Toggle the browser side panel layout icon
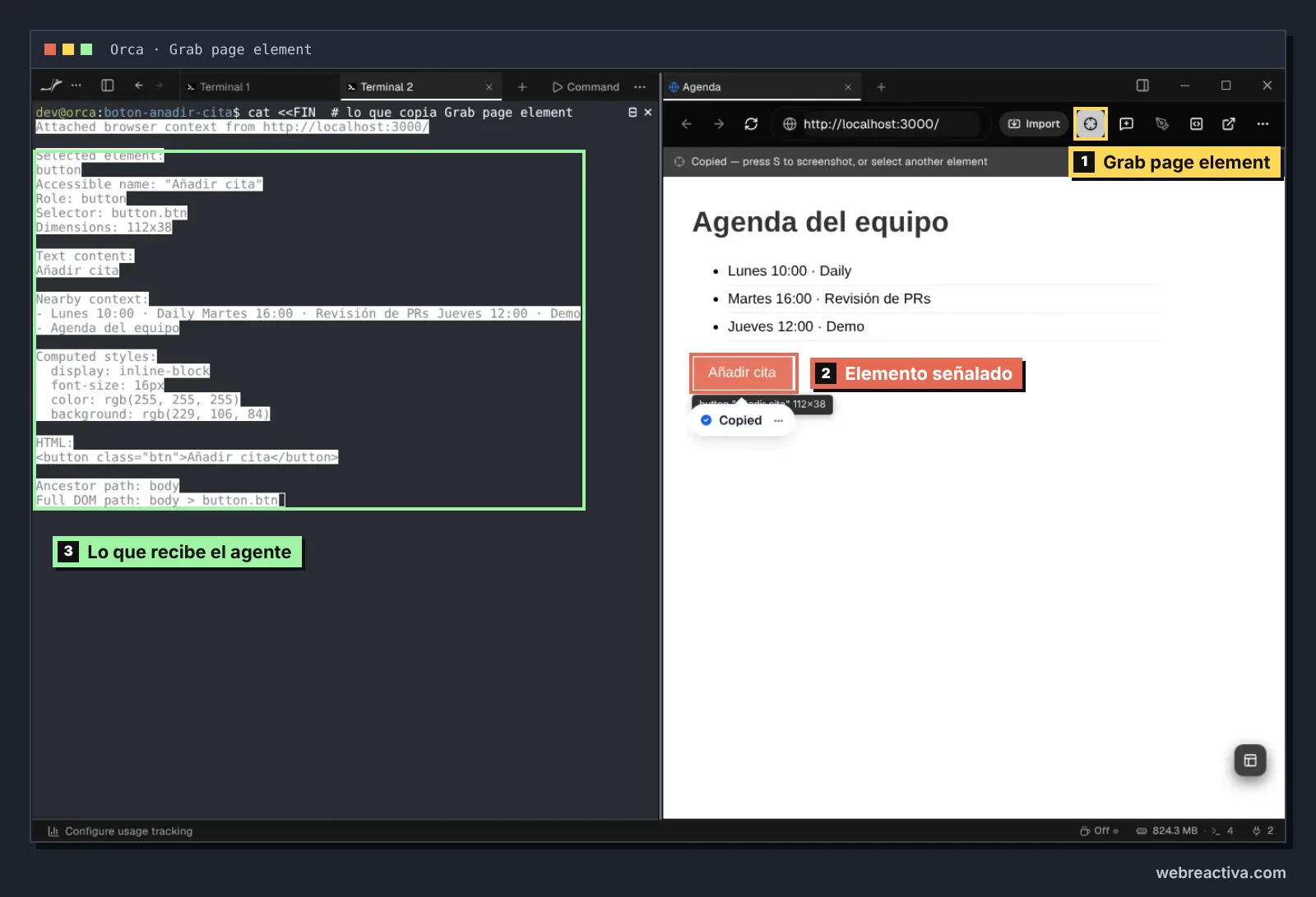The height and width of the screenshot is (897, 1316). (1142, 86)
